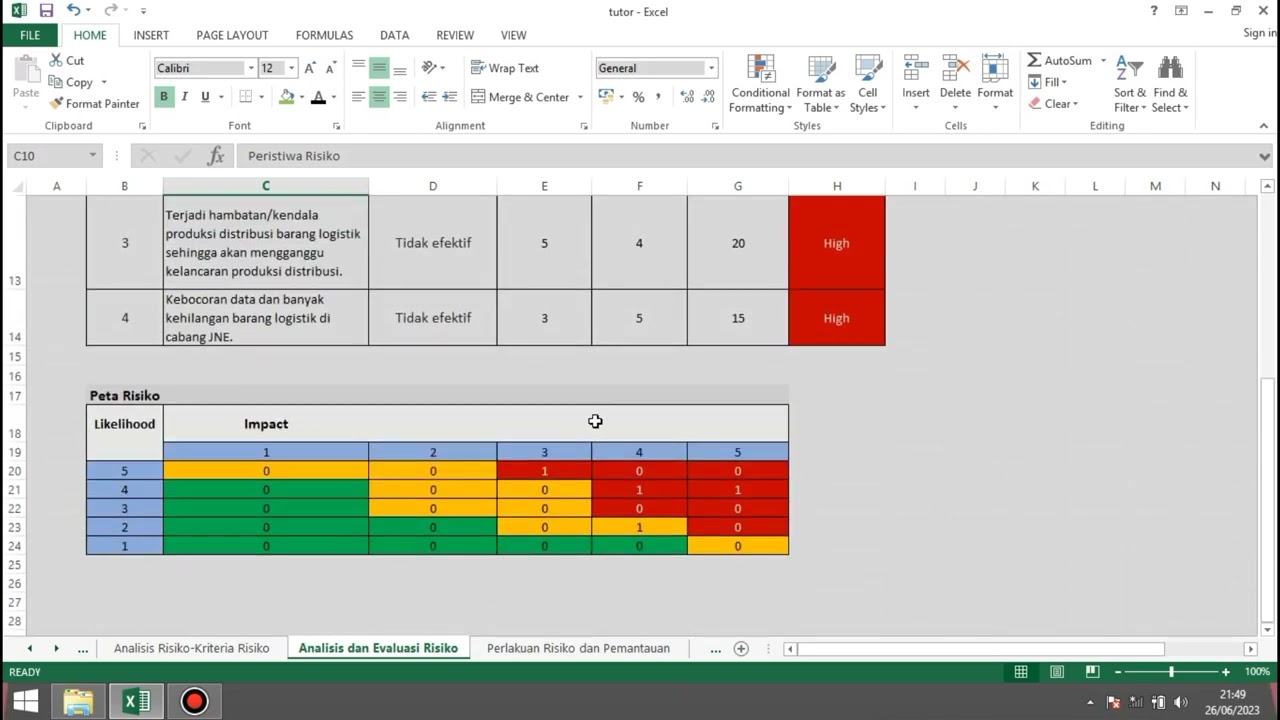Viewport: 1280px width, 720px height.
Task: Open Sort & Filter options
Action: click(1130, 84)
